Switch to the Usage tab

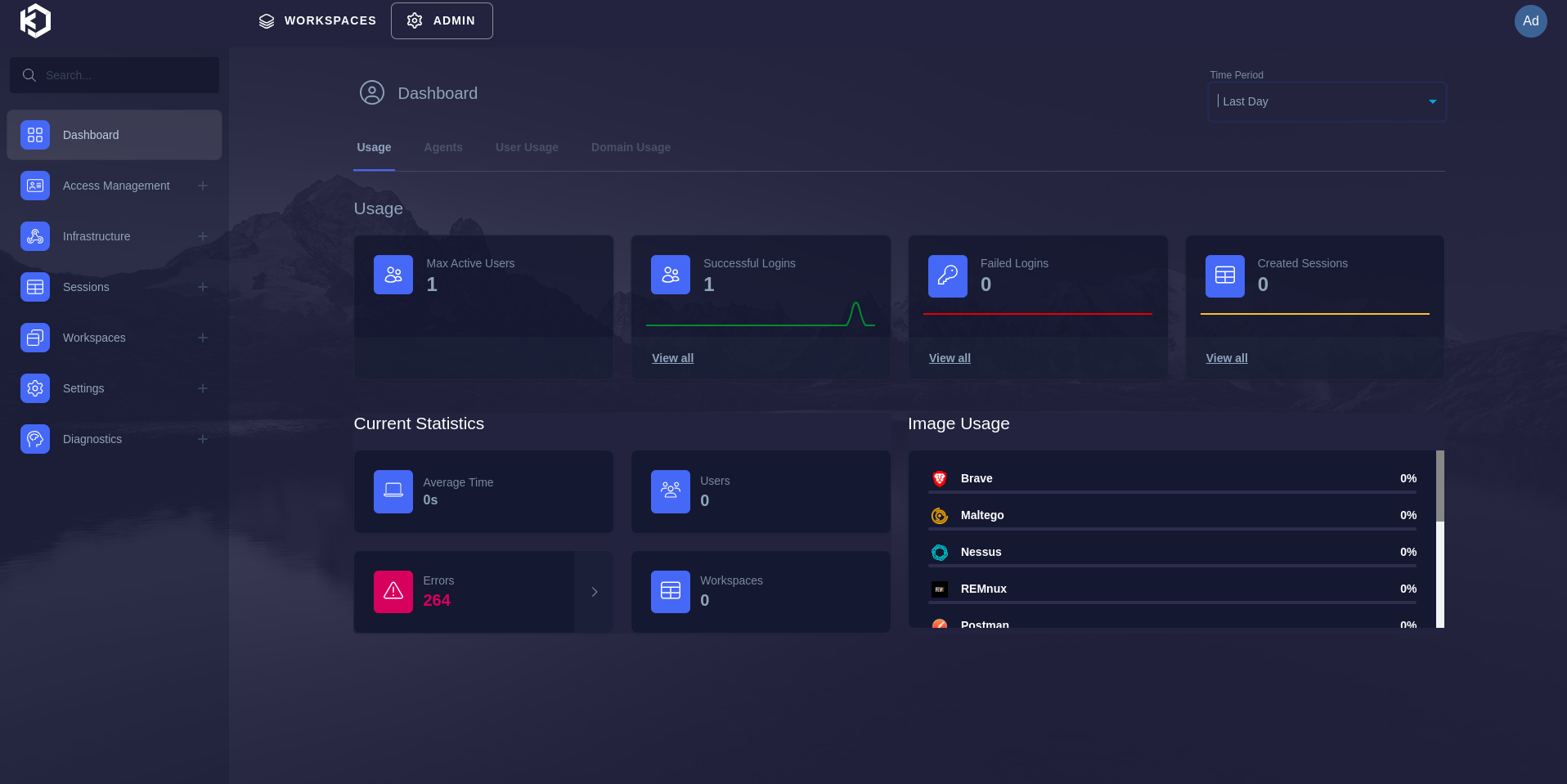coord(374,147)
